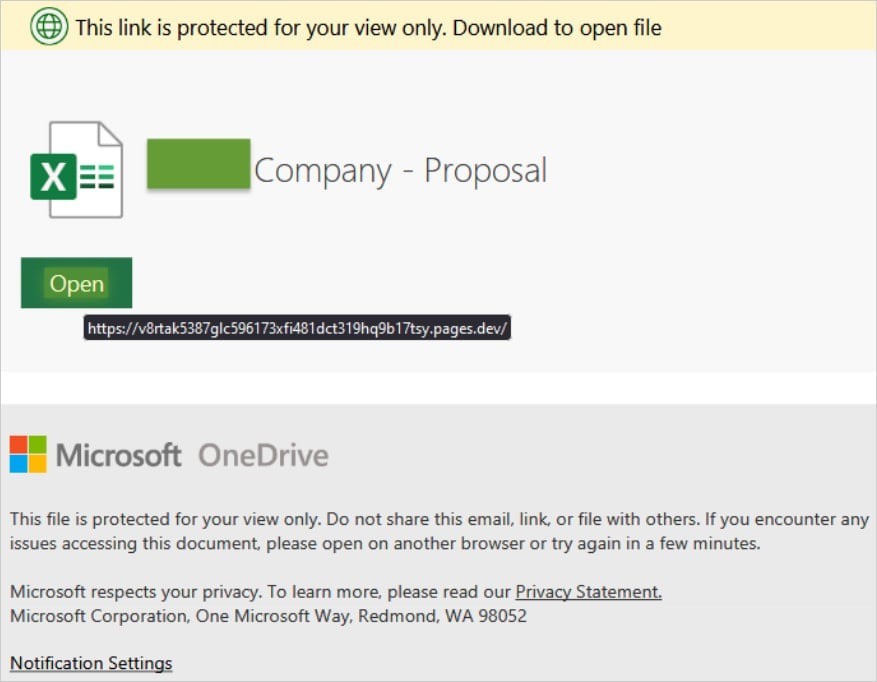Open the Privacy Statement link
The height and width of the screenshot is (682, 877).
click(x=588, y=592)
